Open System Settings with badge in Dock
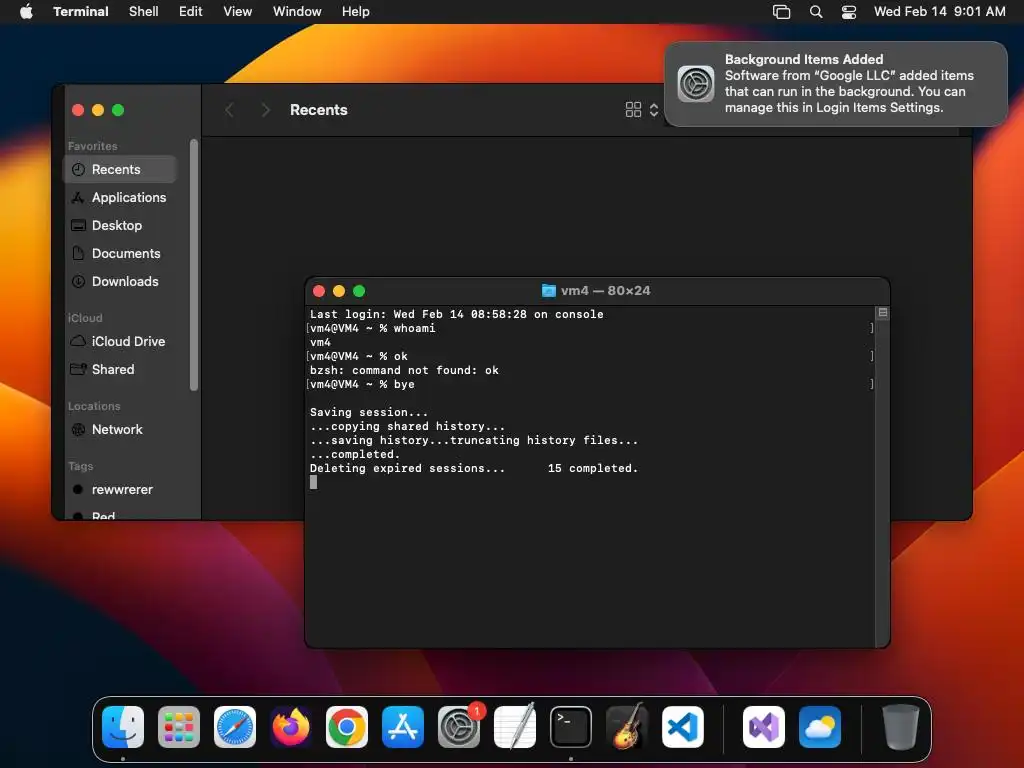The image size is (1024, 768). point(459,727)
